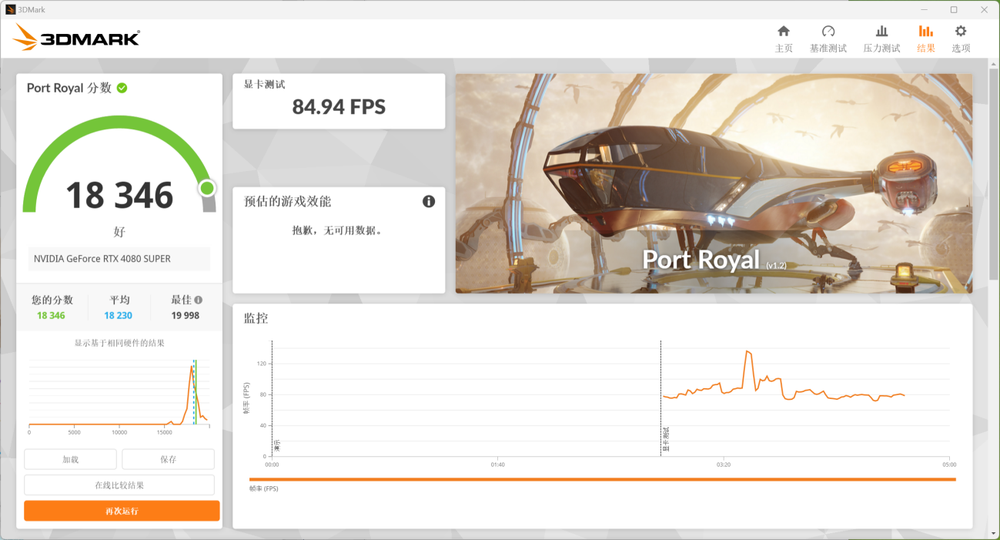Click 在线比较结果 compare online button

click(x=119, y=485)
